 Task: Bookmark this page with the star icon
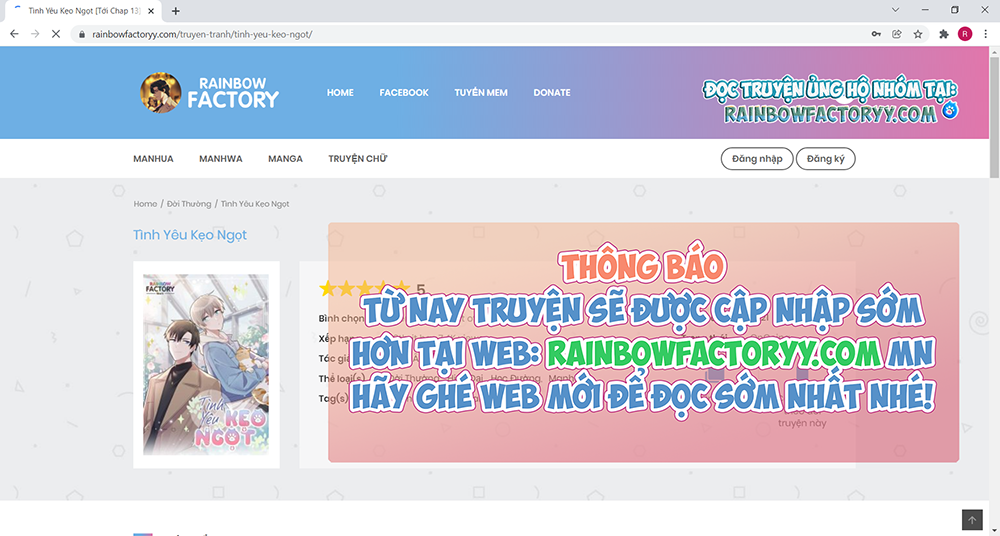point(918,33)
